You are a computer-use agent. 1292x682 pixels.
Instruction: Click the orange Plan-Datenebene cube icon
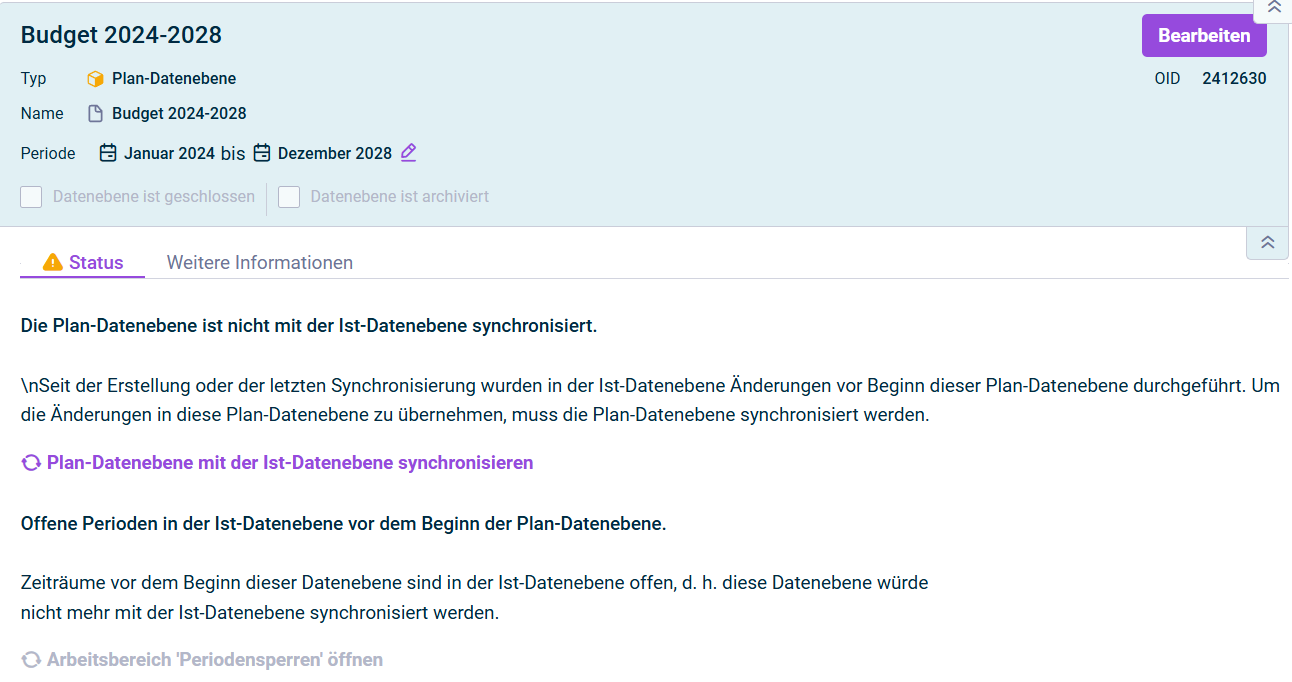point(96,79)
